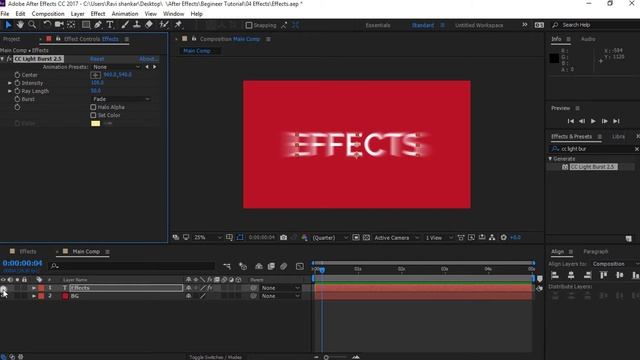Check the Halo Alpha option
Screen dimensions: 640x360
coord(93,107)
